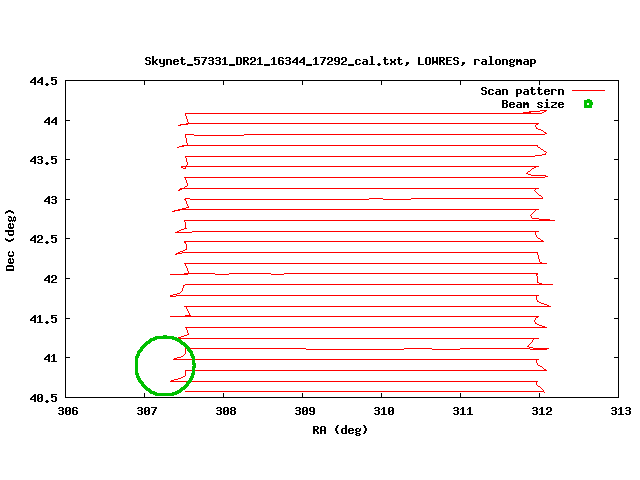The image size is (640, 480).
Task: Click the green beam size legend marker
Action: (x=588, y=104)
